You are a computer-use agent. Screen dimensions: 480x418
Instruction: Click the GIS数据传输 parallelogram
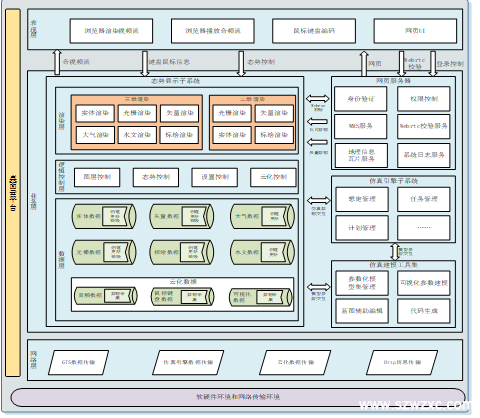point(78,362)
